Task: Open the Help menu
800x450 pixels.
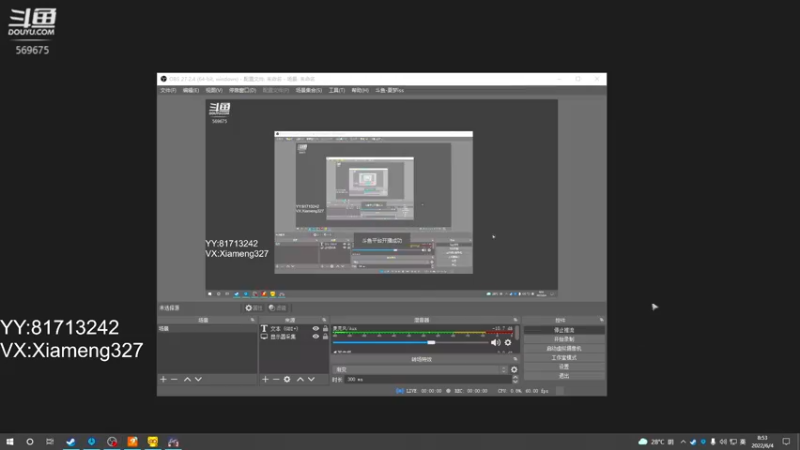Action: coord(360,90)
